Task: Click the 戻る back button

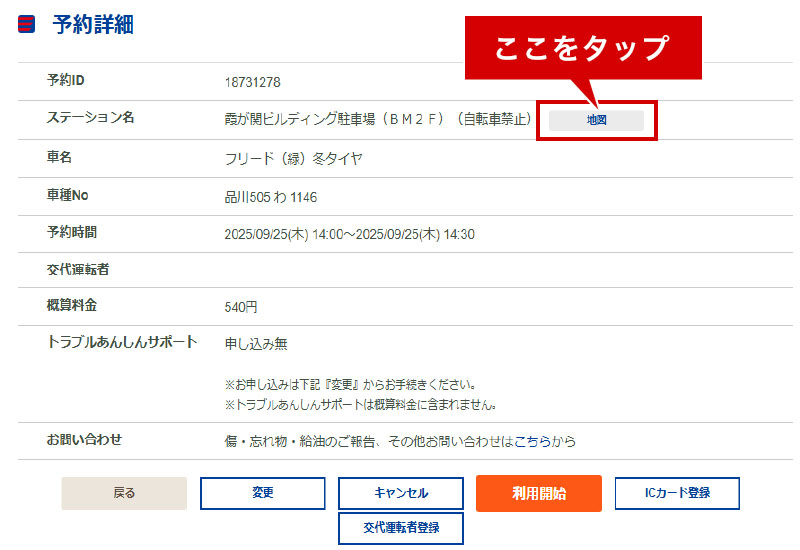Action: coord(124,493)
